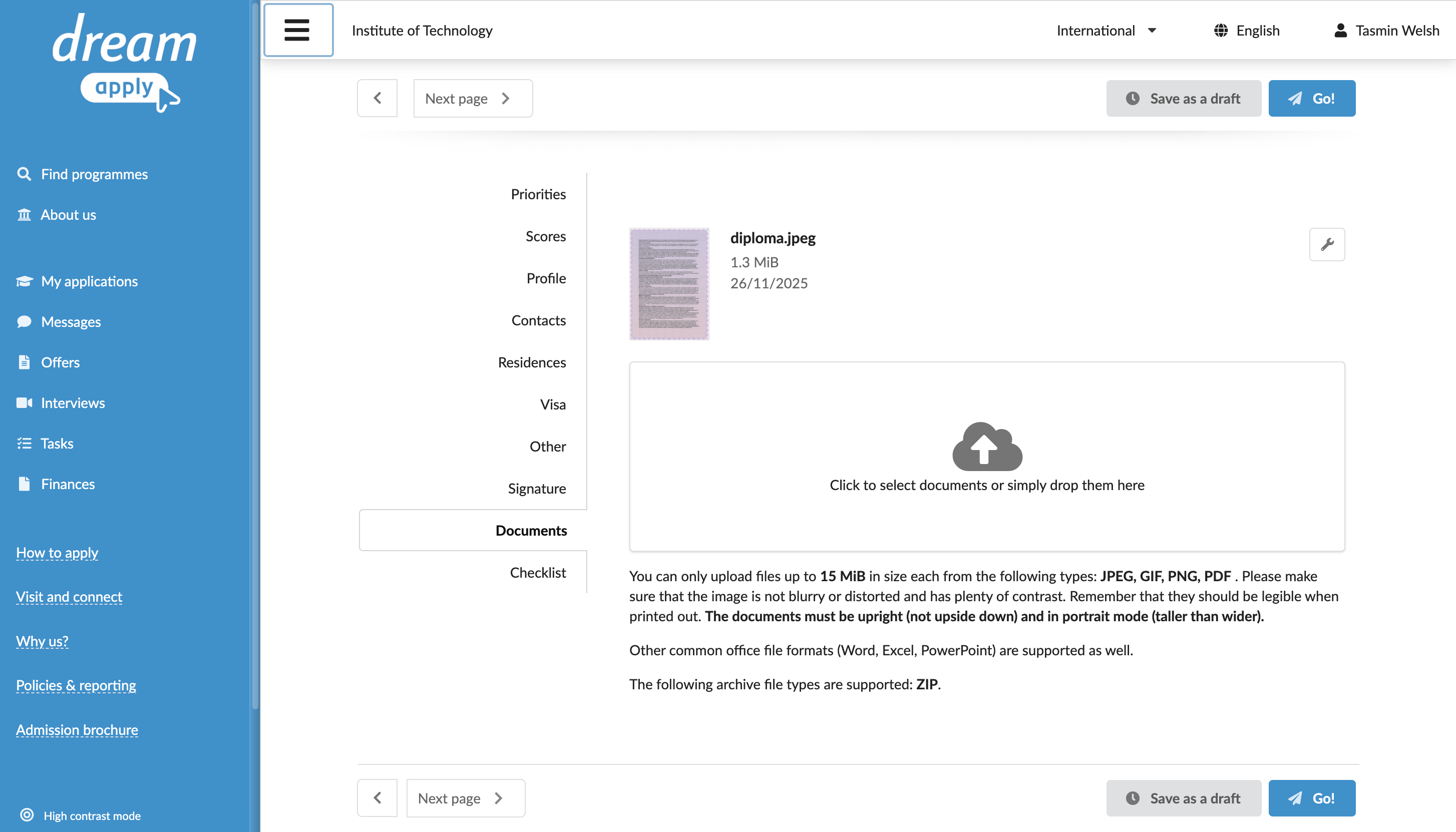1456x832 pixels.
Task: Click the top previous page arrow
Action: click(377, 98)
